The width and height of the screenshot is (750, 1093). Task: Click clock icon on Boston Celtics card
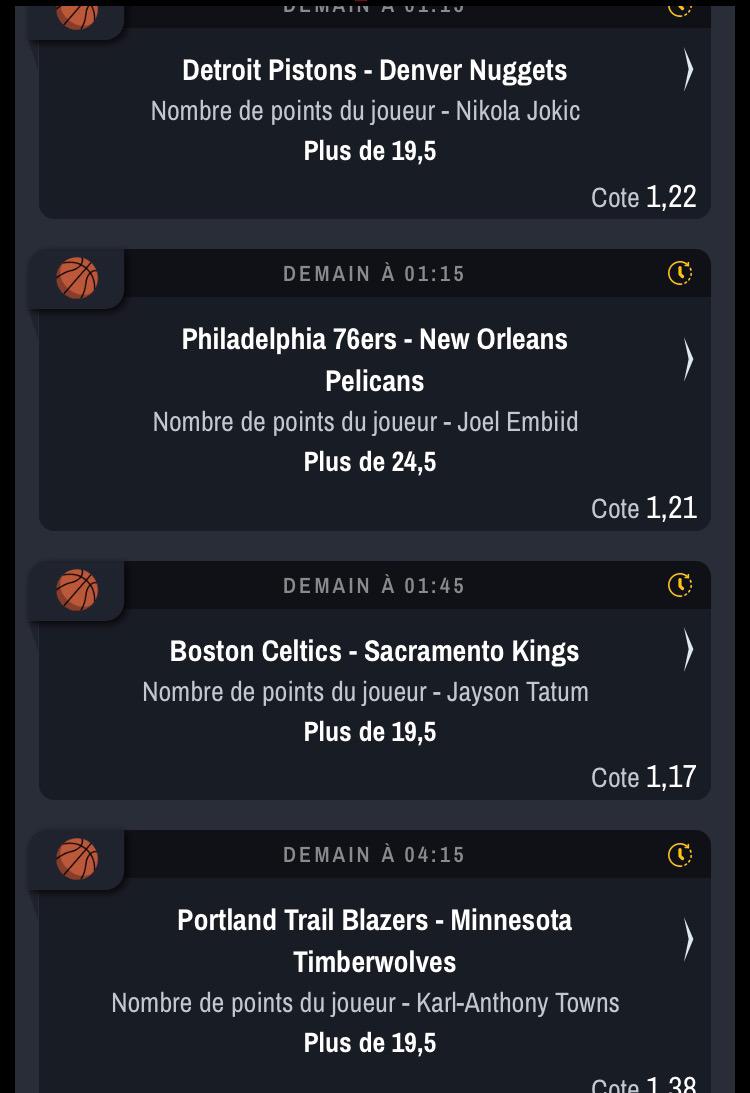[x=680, y=585]
